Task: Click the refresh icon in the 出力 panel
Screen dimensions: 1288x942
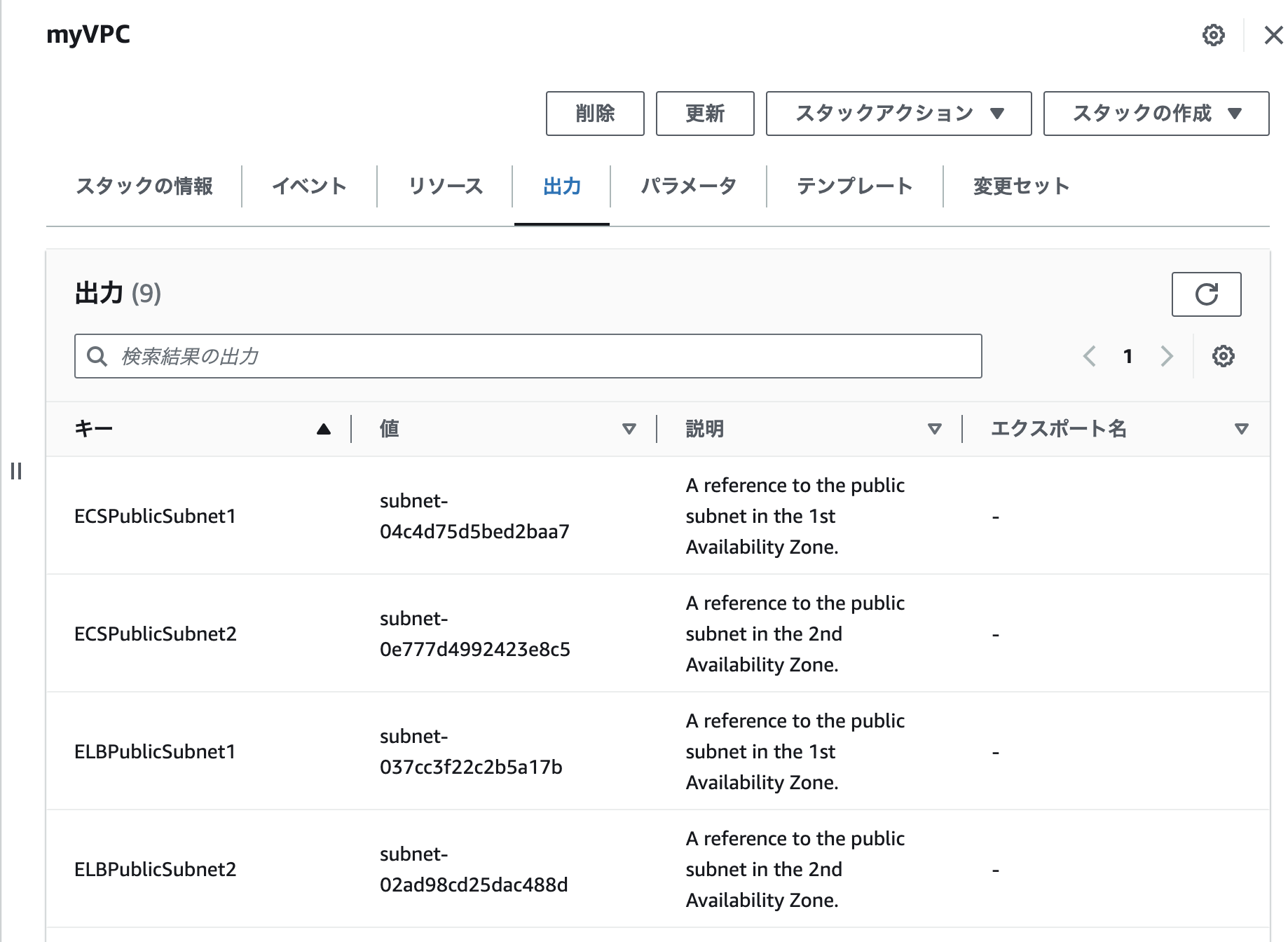Action: click(x=1206, y=294)
